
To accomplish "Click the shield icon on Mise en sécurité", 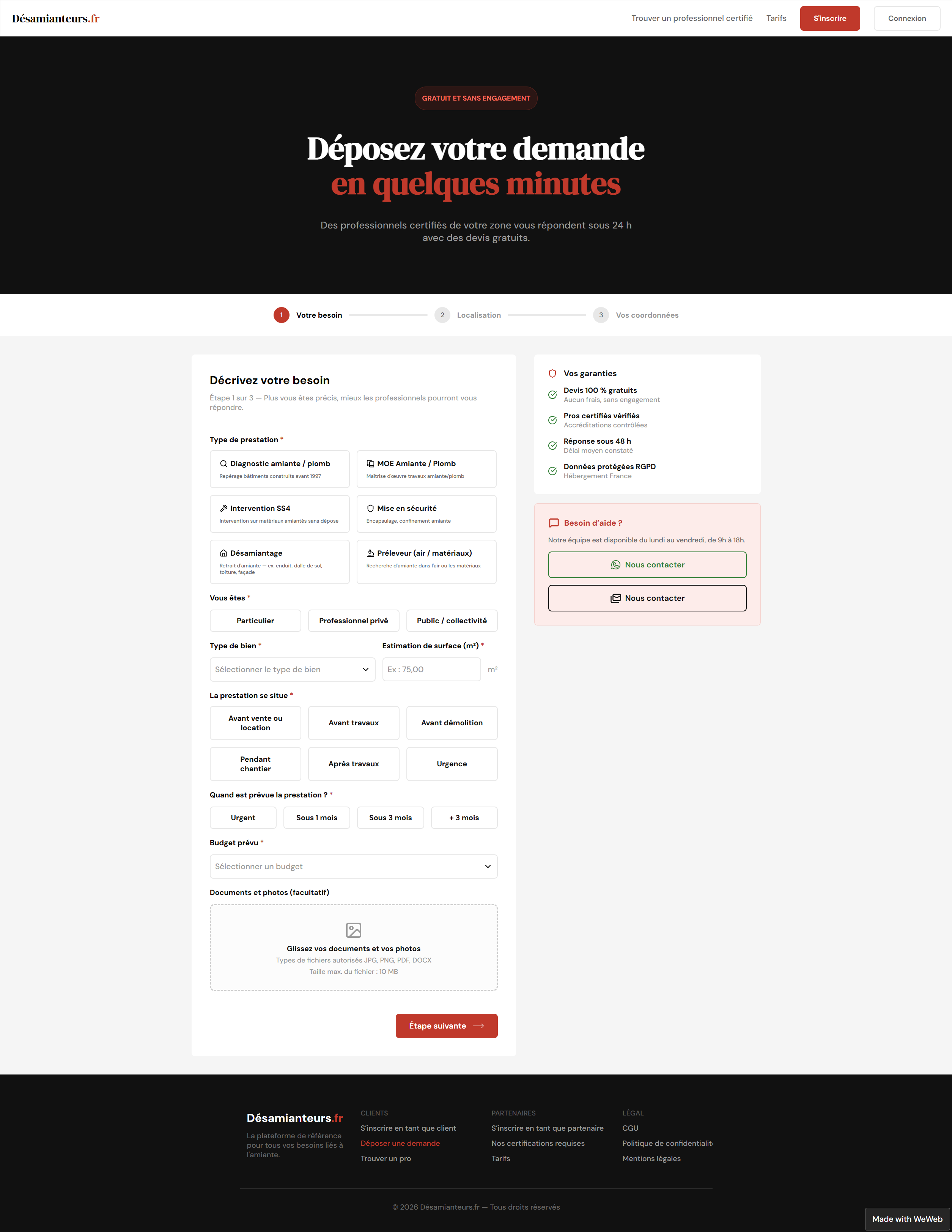I will (371, 508).
